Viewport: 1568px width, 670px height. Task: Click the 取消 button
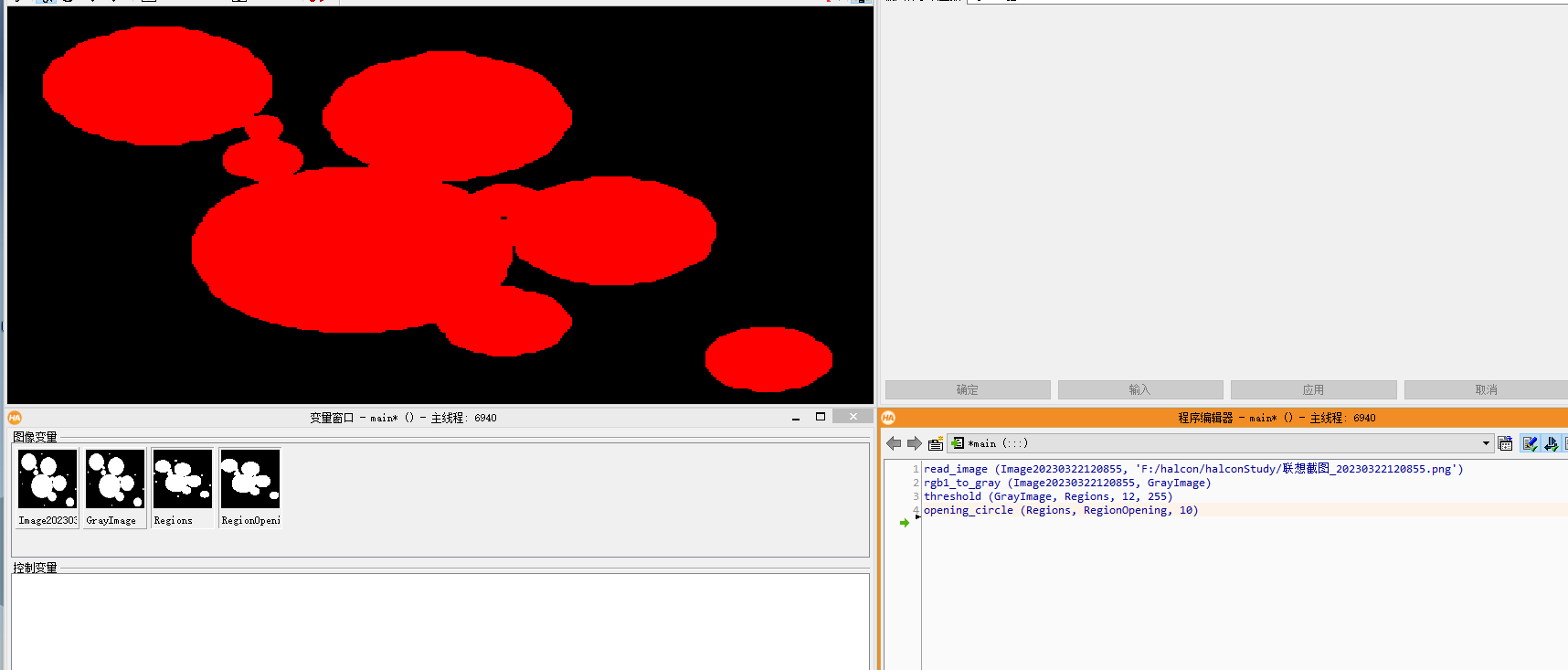pyautogui.click(x=1486, y=389)
